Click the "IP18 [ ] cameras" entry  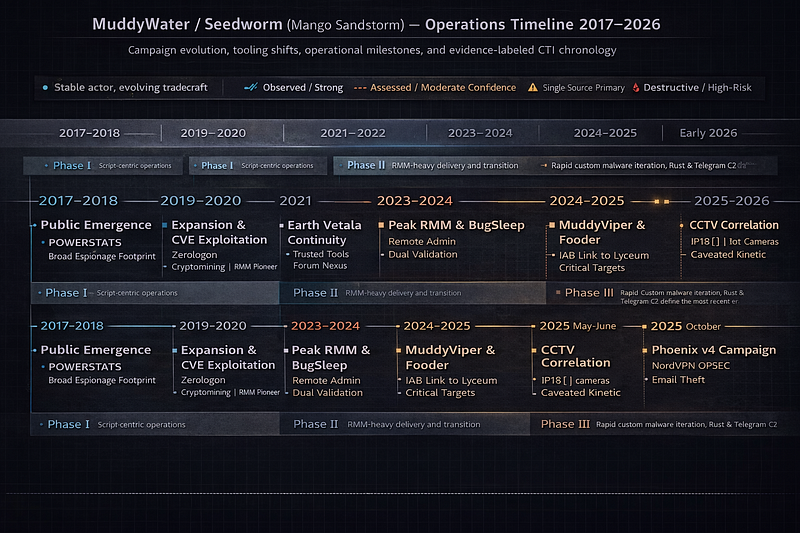(575, 380)
